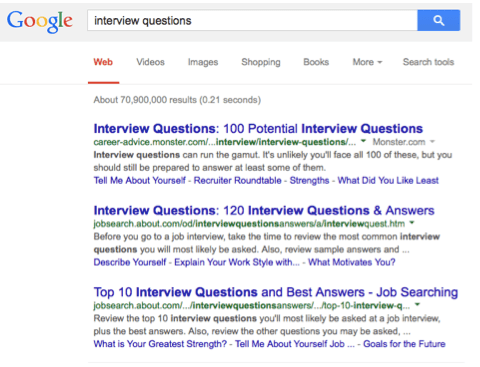Image resolution: width=480 pixels, height=367 pixels.
Task: Open the Tell Me About Yourself sitelink
Action: pyautogui.click(x=139, y=180)
